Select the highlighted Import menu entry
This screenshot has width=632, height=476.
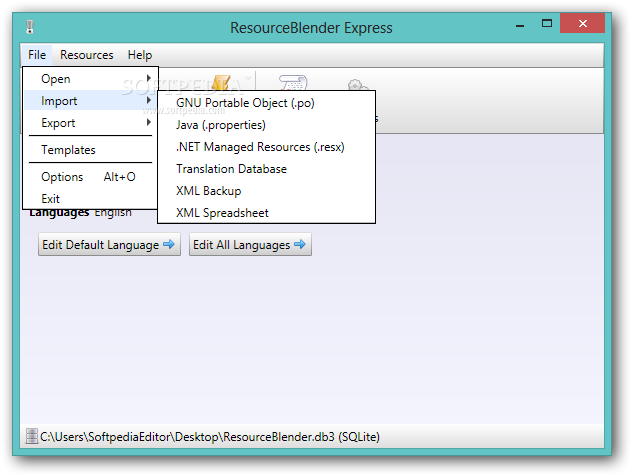pyautogui.click(x=91, y=101)
